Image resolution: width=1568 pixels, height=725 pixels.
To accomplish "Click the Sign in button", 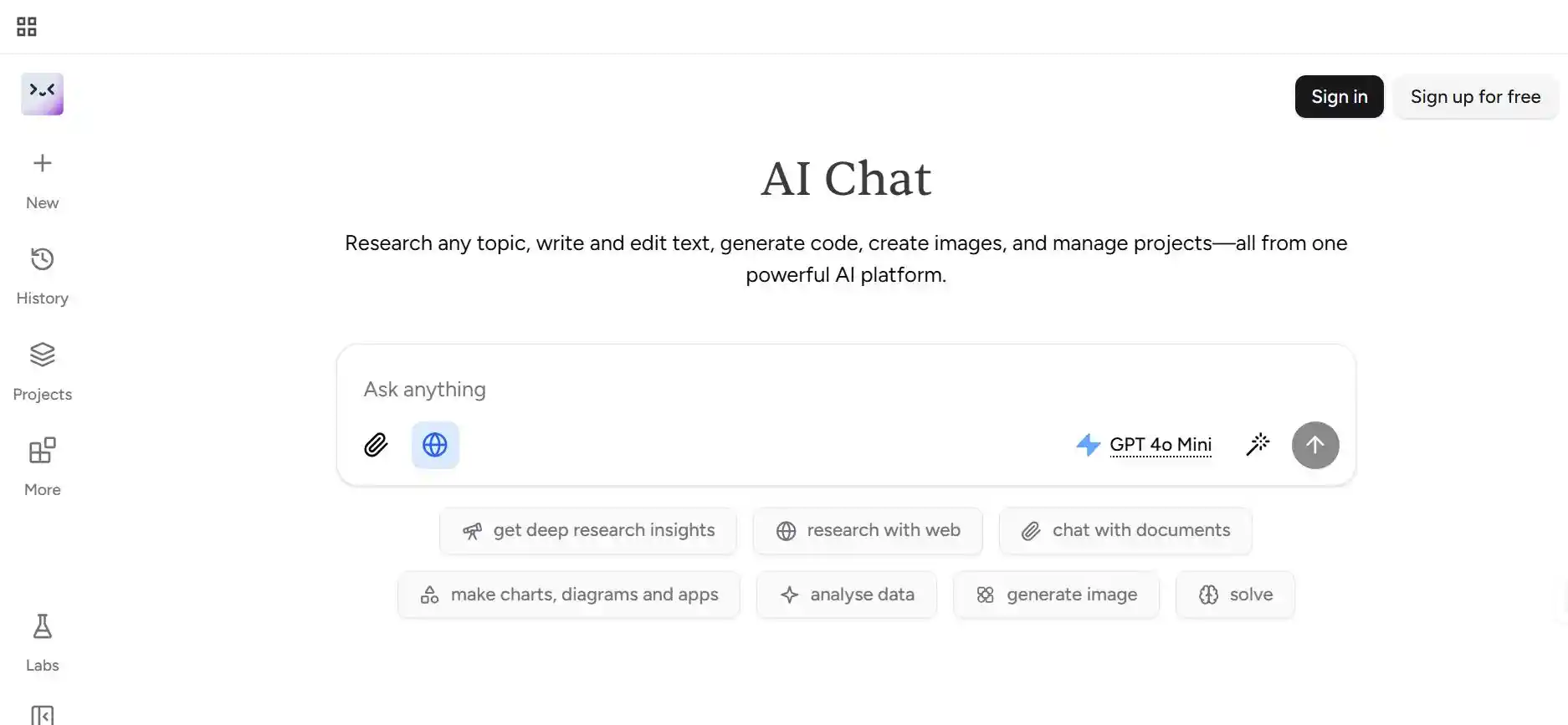I will point(1339,97).
